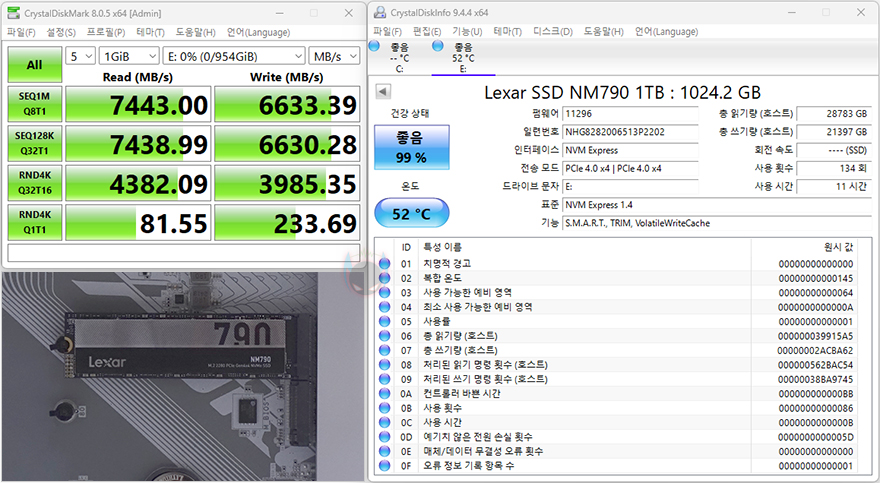The height and width of the screenshot is (483, 880).
Task: Open 설정(S) menu in CrystalDiskMark
Action: click(61, 33)
